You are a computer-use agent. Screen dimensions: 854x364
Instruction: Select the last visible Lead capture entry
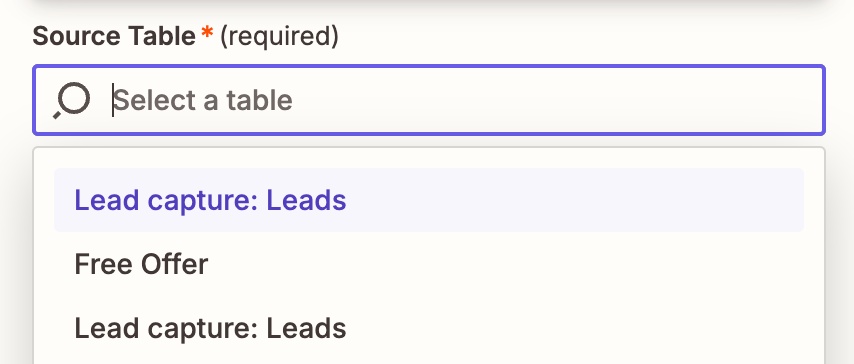pyautogui.click(x=429, y=329)
